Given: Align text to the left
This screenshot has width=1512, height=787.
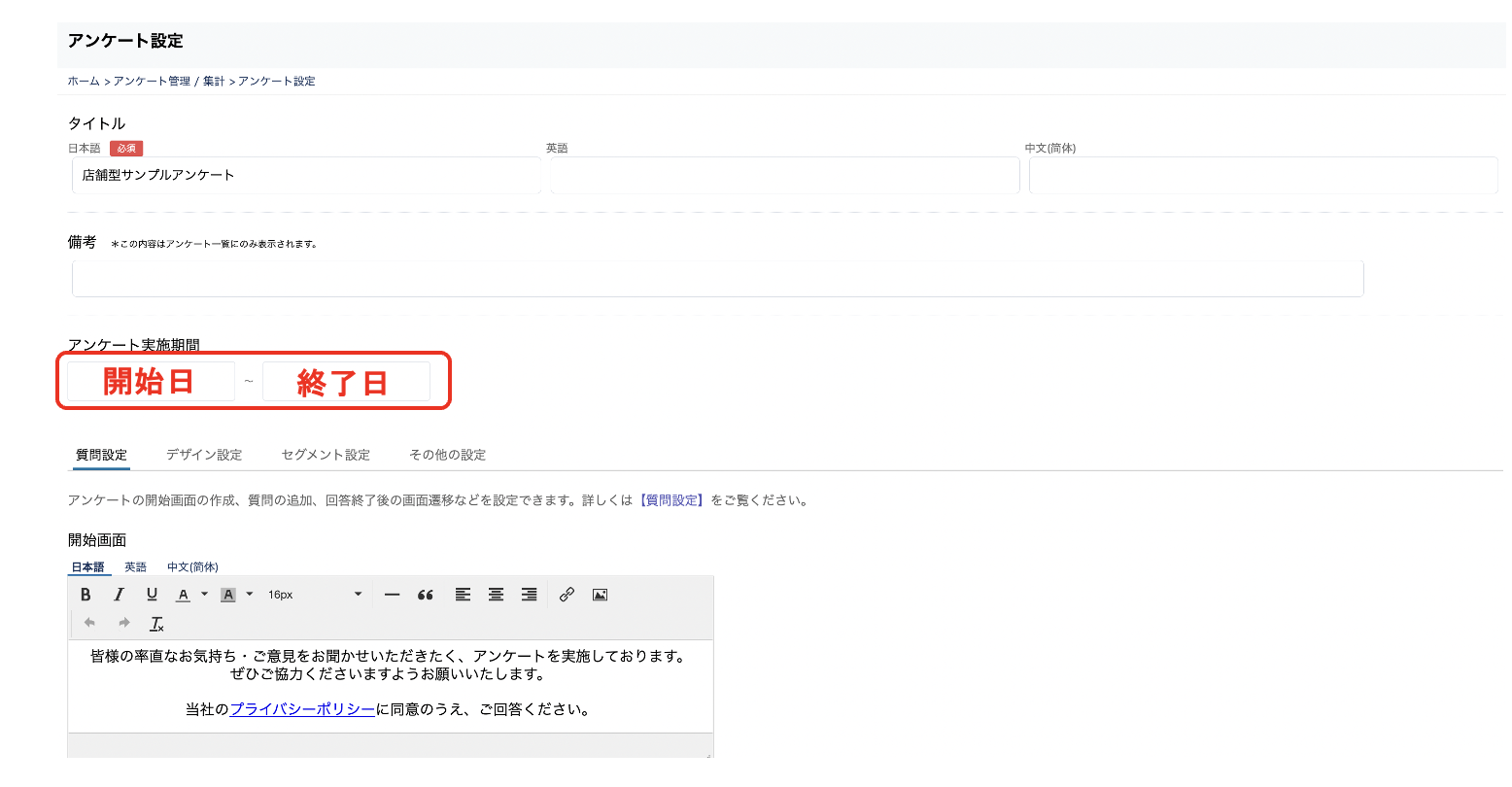Looking at the screenshot, I should [463, 594].
